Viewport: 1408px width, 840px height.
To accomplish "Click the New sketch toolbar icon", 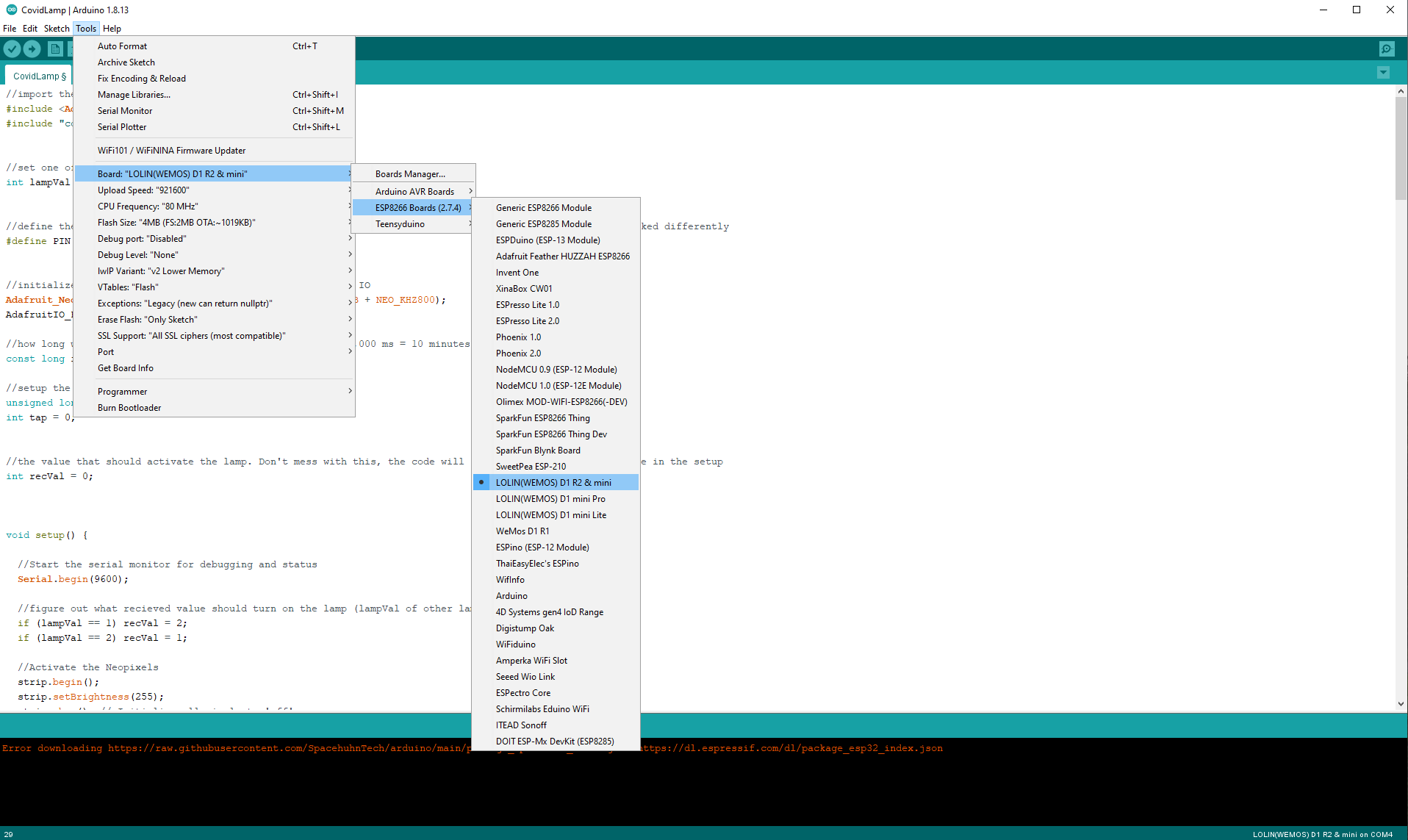I will (x=55, y=49).
